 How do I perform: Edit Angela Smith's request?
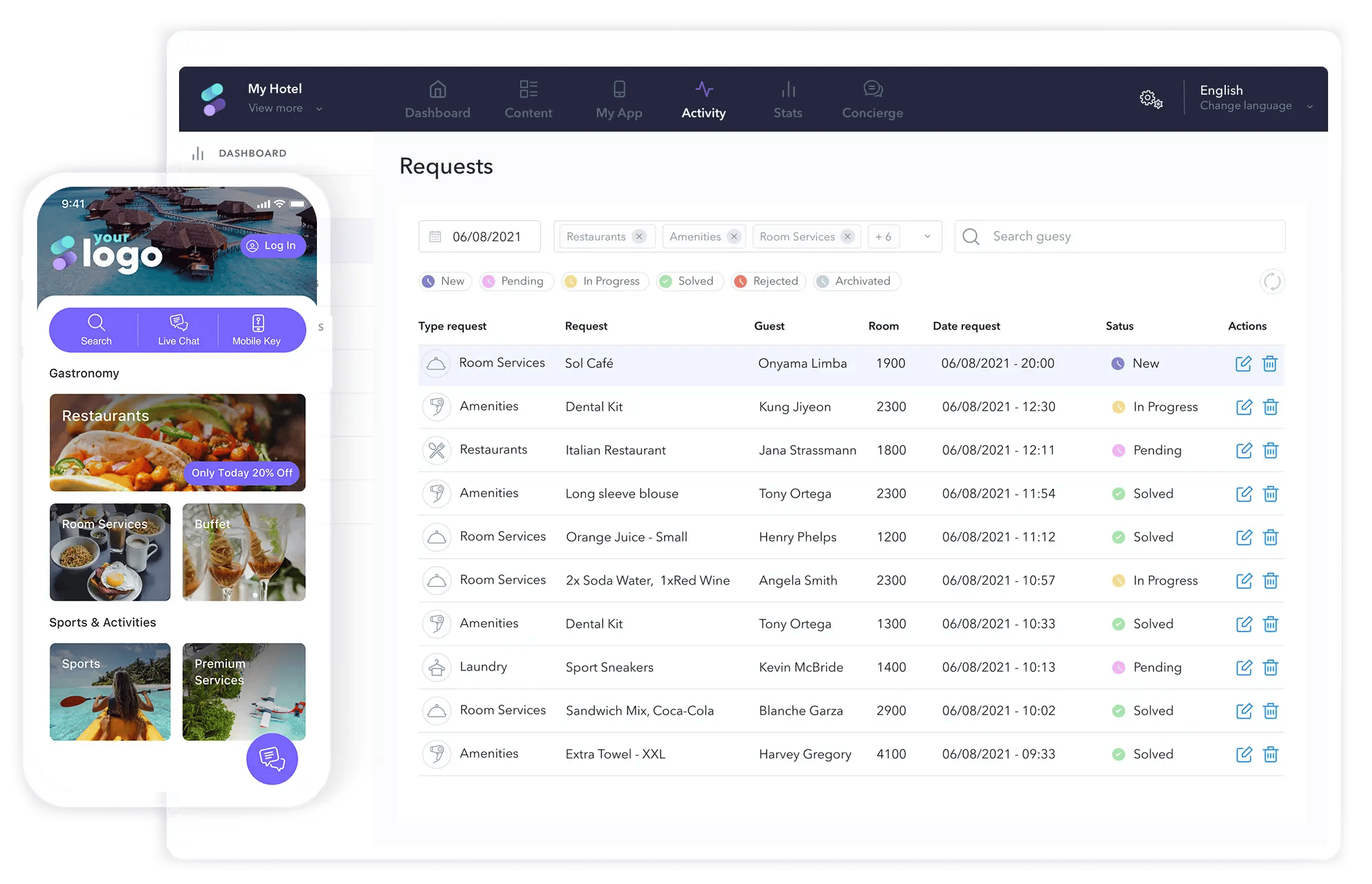tap(1244, 581)
